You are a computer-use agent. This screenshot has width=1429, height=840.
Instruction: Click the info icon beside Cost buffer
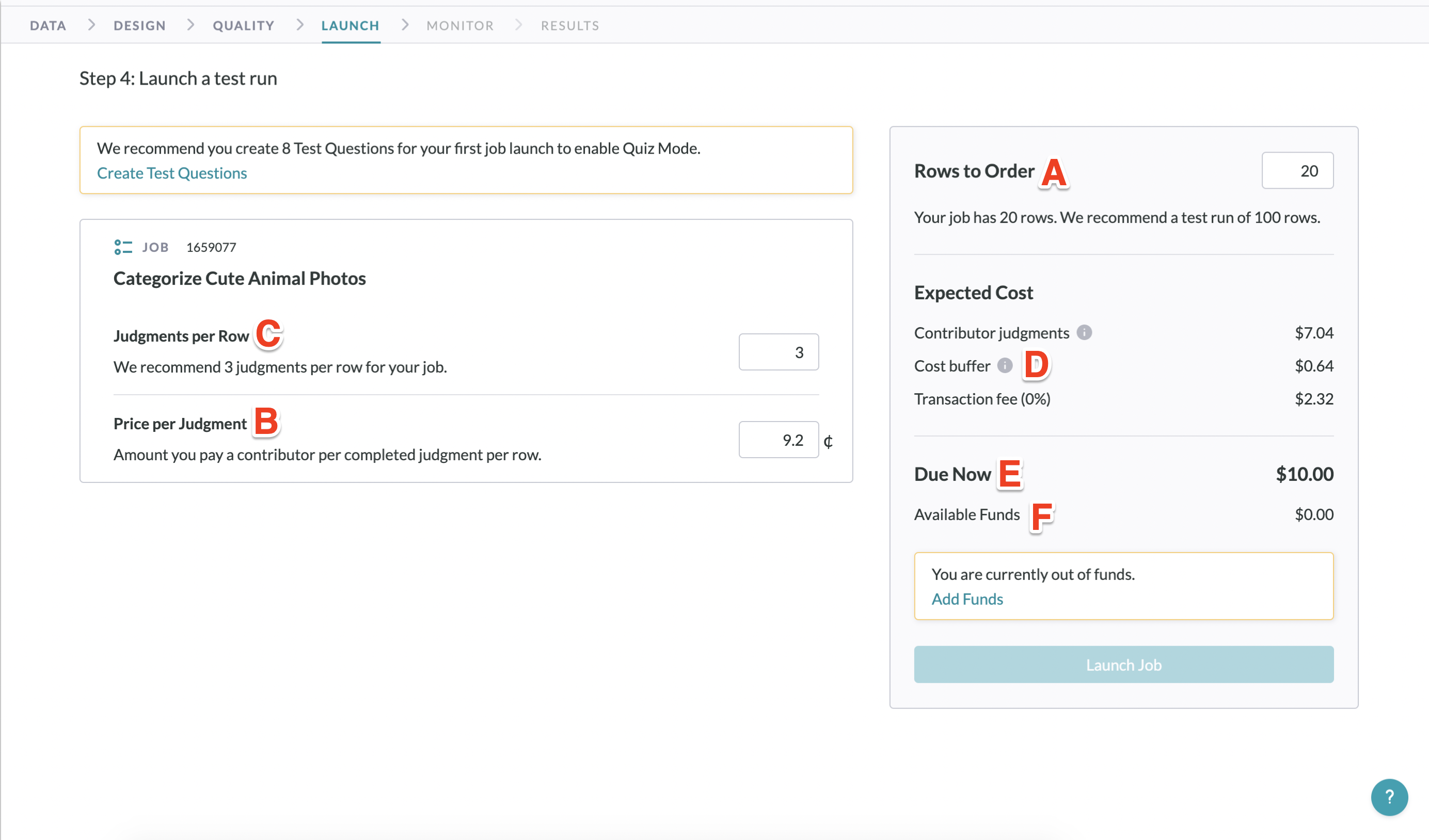1004,366
